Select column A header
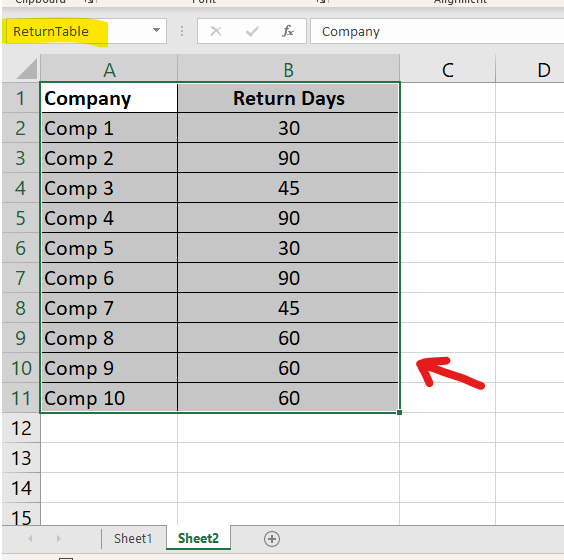 click(109, 68)
